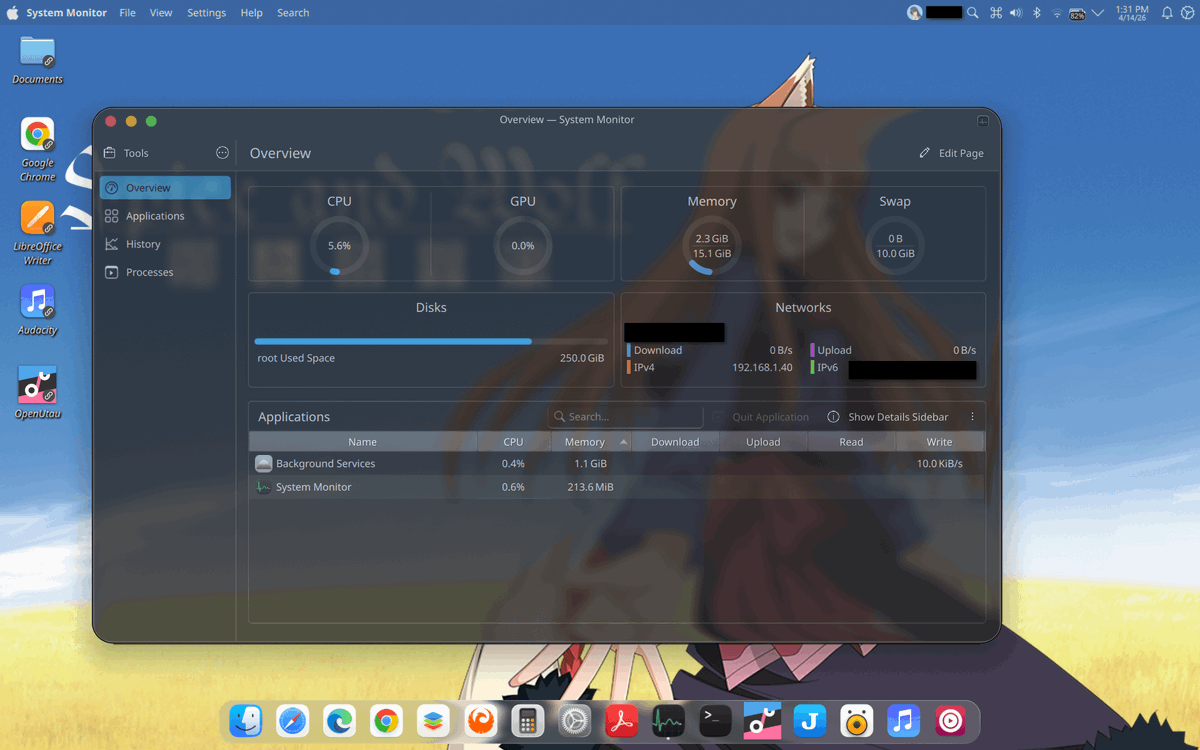1200x750 pixels.
Task: Open Adobe Acrobat red icon in dock
Action: coord(621,720)
